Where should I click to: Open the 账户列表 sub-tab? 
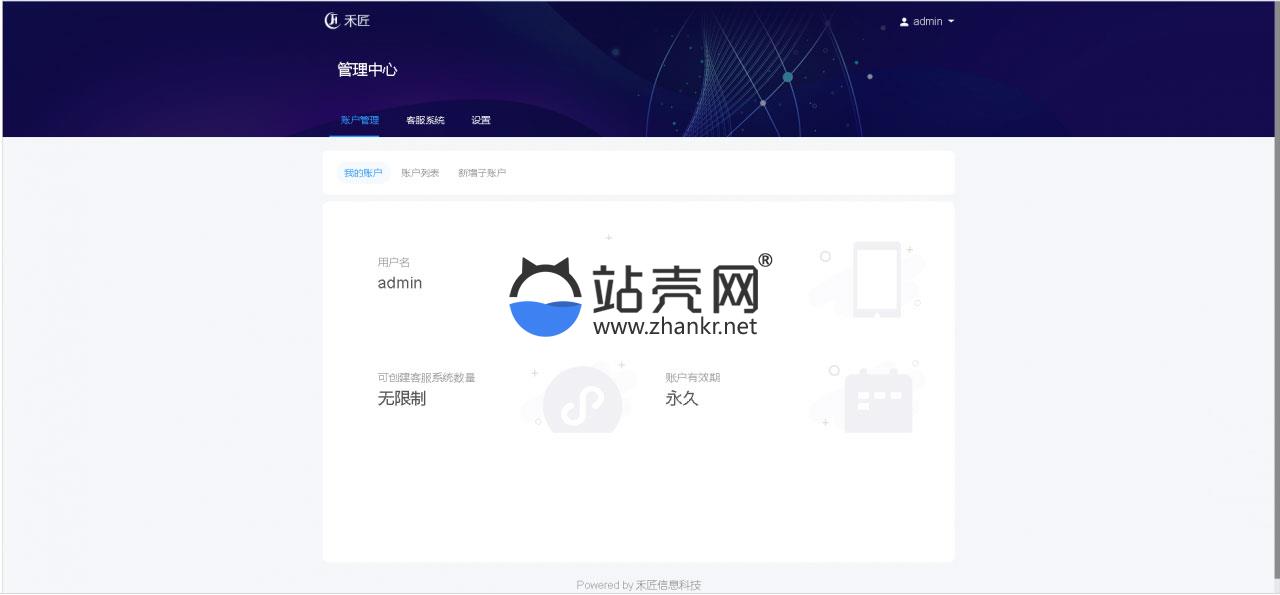420,173
